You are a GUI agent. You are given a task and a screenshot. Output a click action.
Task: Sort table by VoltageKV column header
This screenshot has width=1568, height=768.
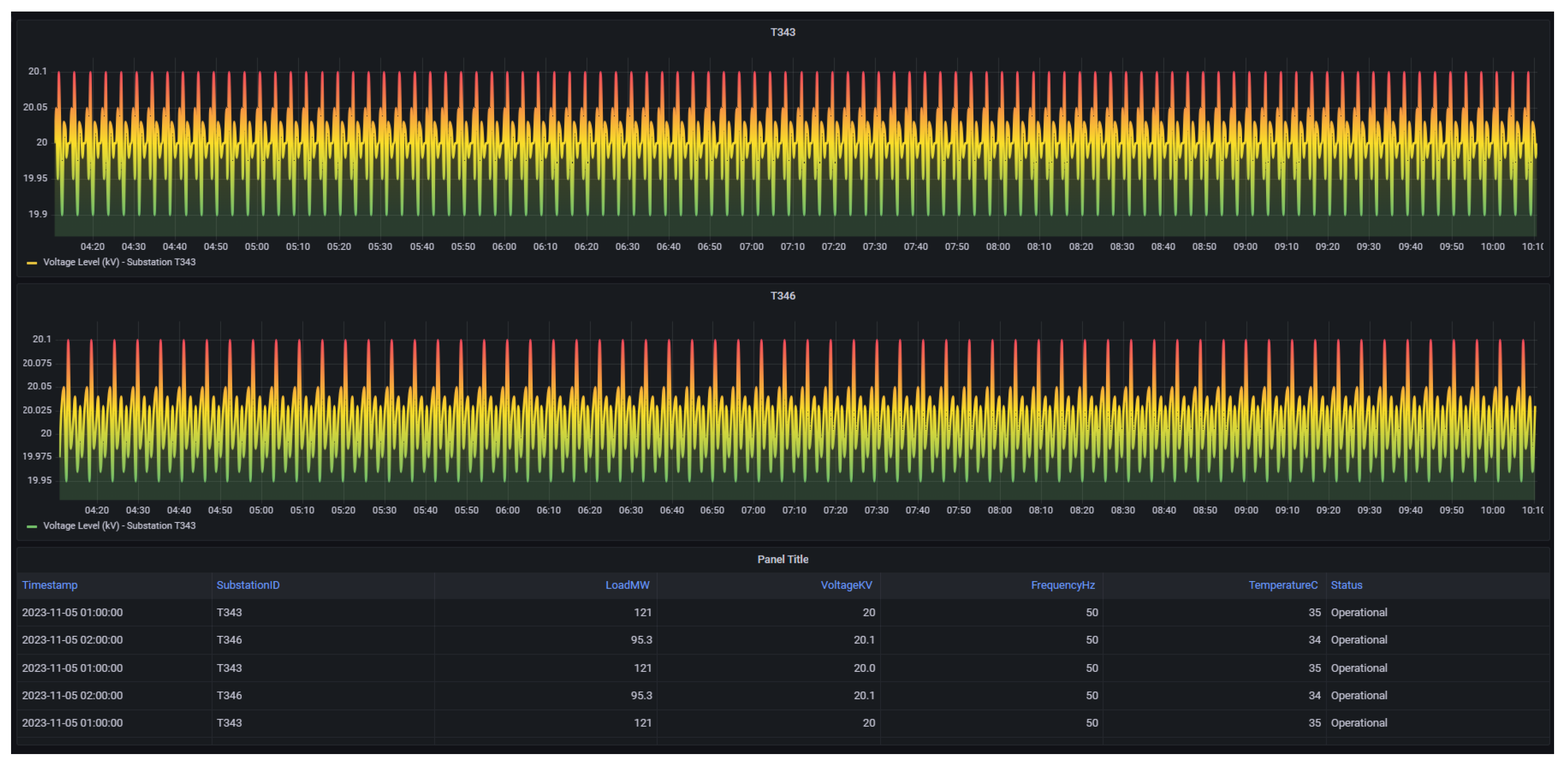pos(846,585)
